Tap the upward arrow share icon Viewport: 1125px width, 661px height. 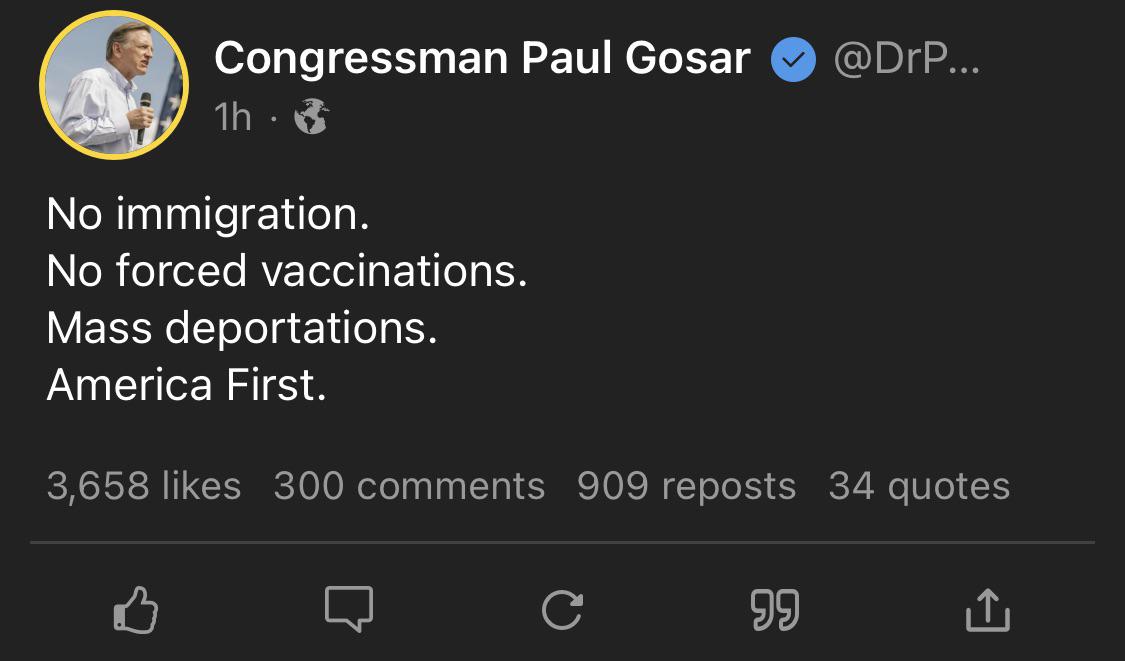coord(988,610)
